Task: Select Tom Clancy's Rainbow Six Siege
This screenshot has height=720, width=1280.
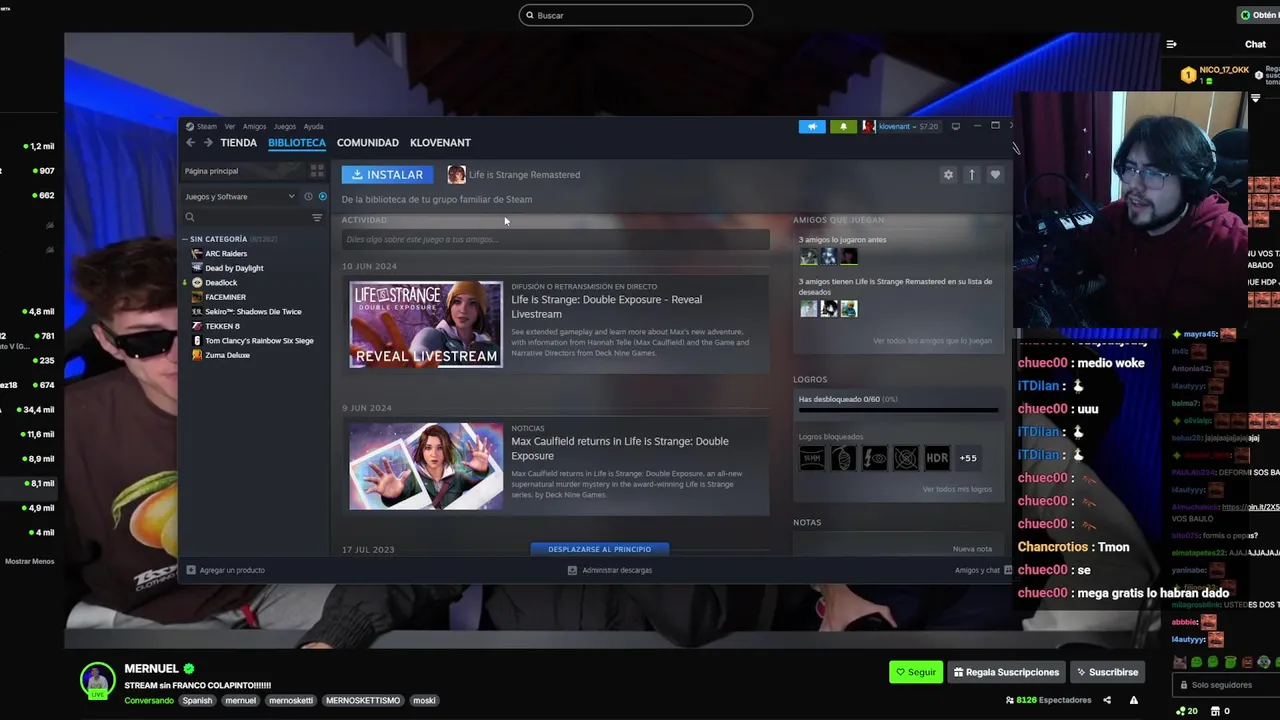Action: [259, 341]
